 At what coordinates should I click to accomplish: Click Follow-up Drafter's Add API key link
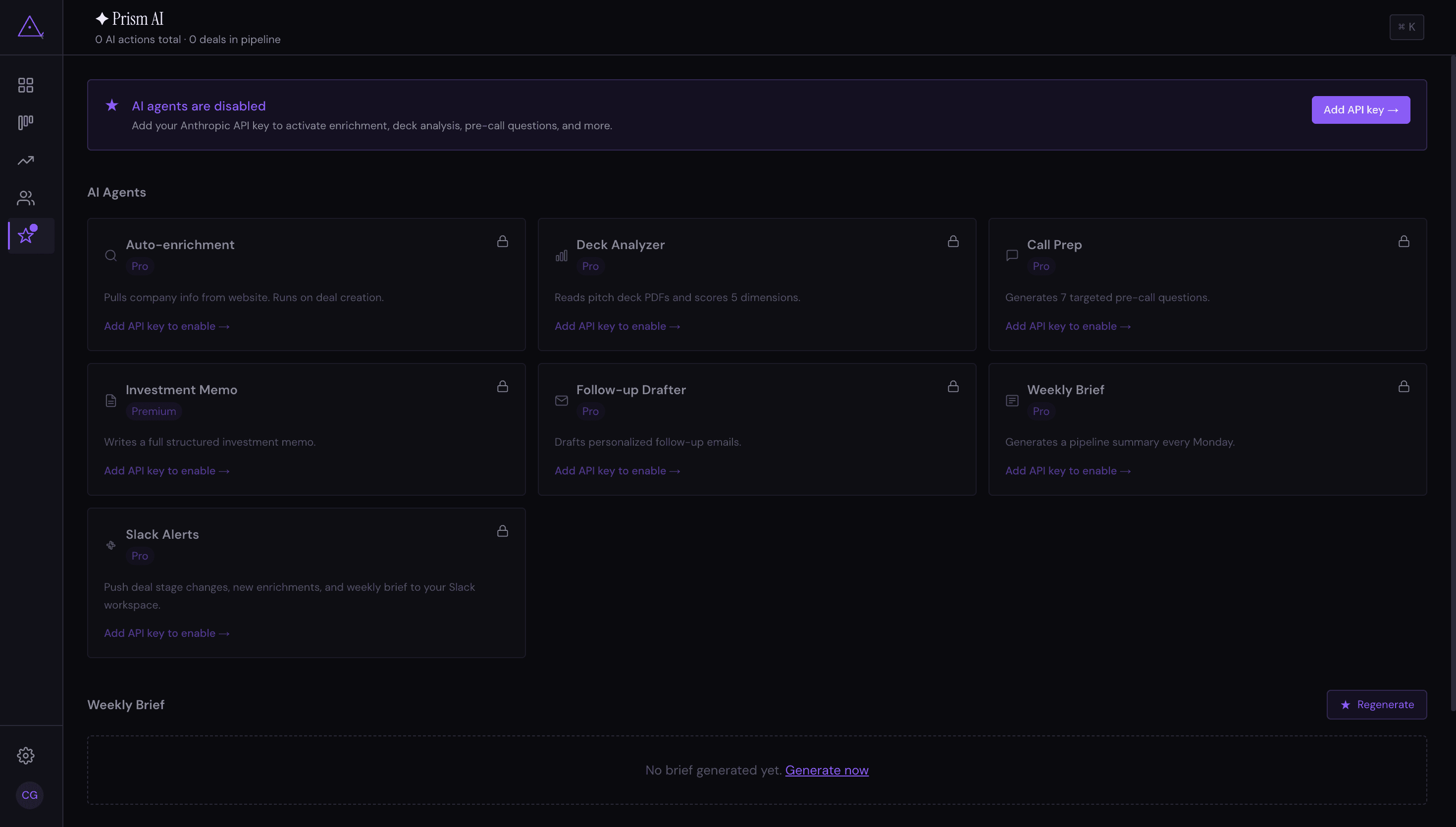click(x=617, y=471)
